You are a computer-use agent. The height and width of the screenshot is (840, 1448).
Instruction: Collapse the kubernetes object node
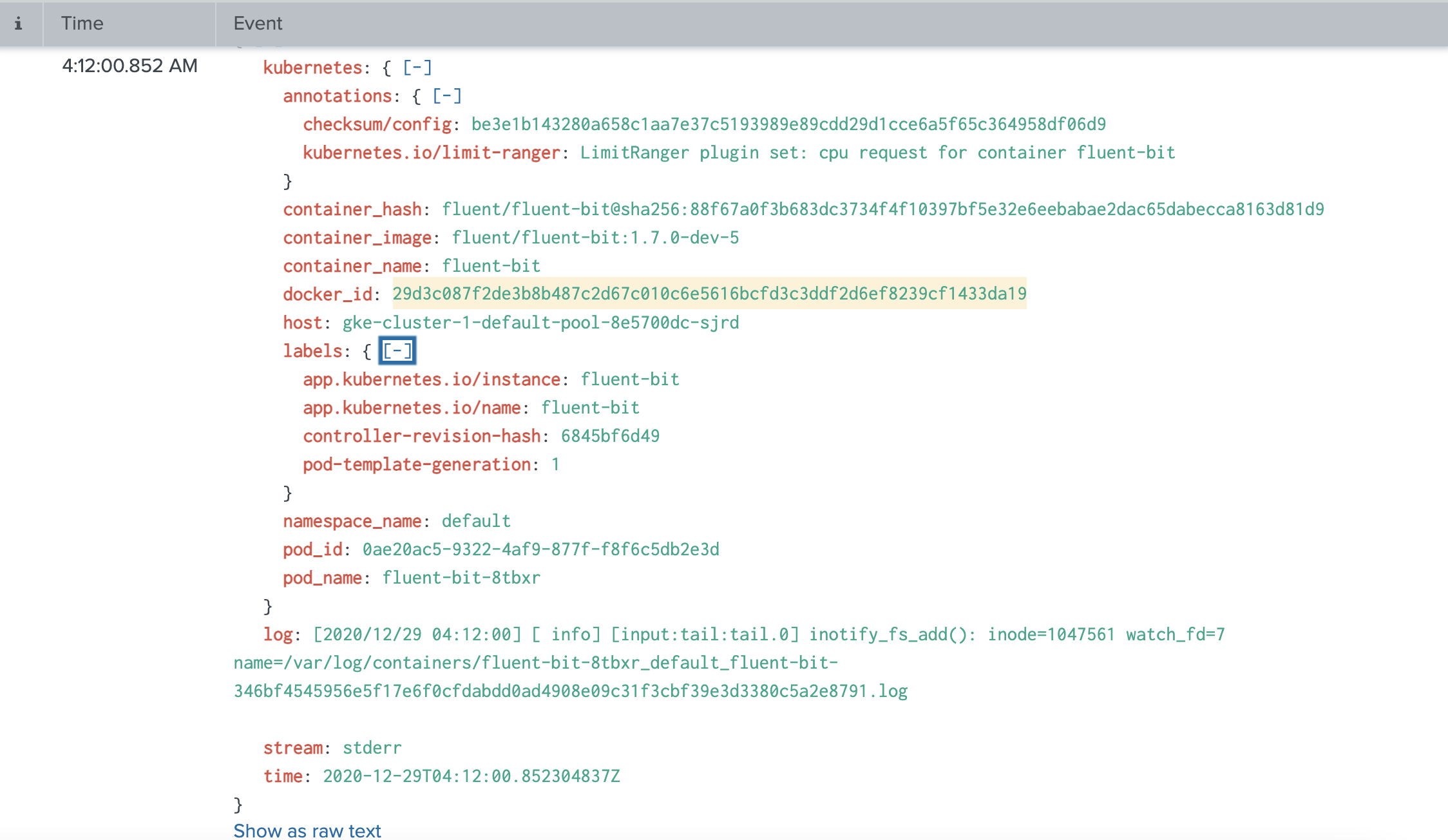417,67
